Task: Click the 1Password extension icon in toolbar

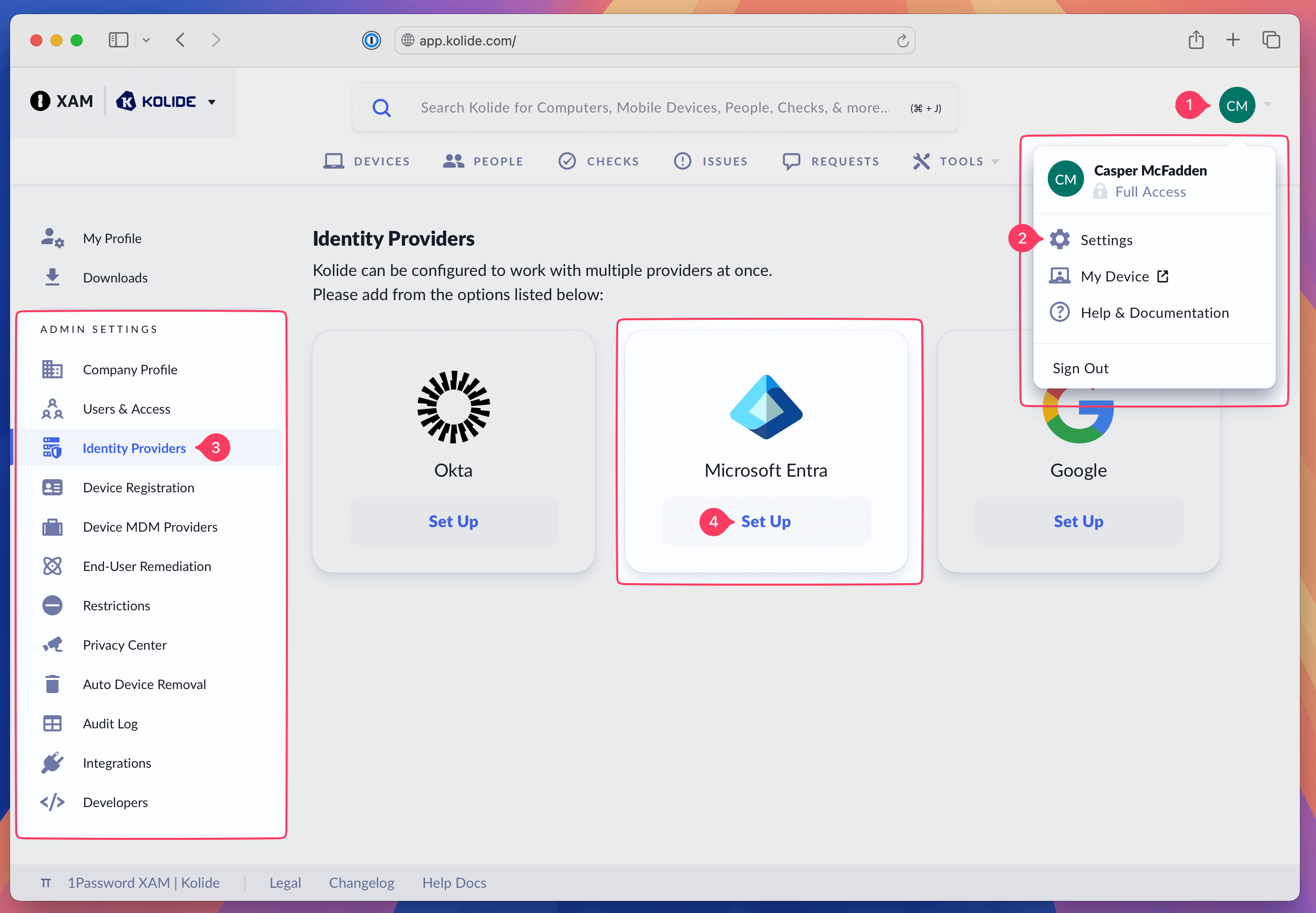Action: (371, 41)
